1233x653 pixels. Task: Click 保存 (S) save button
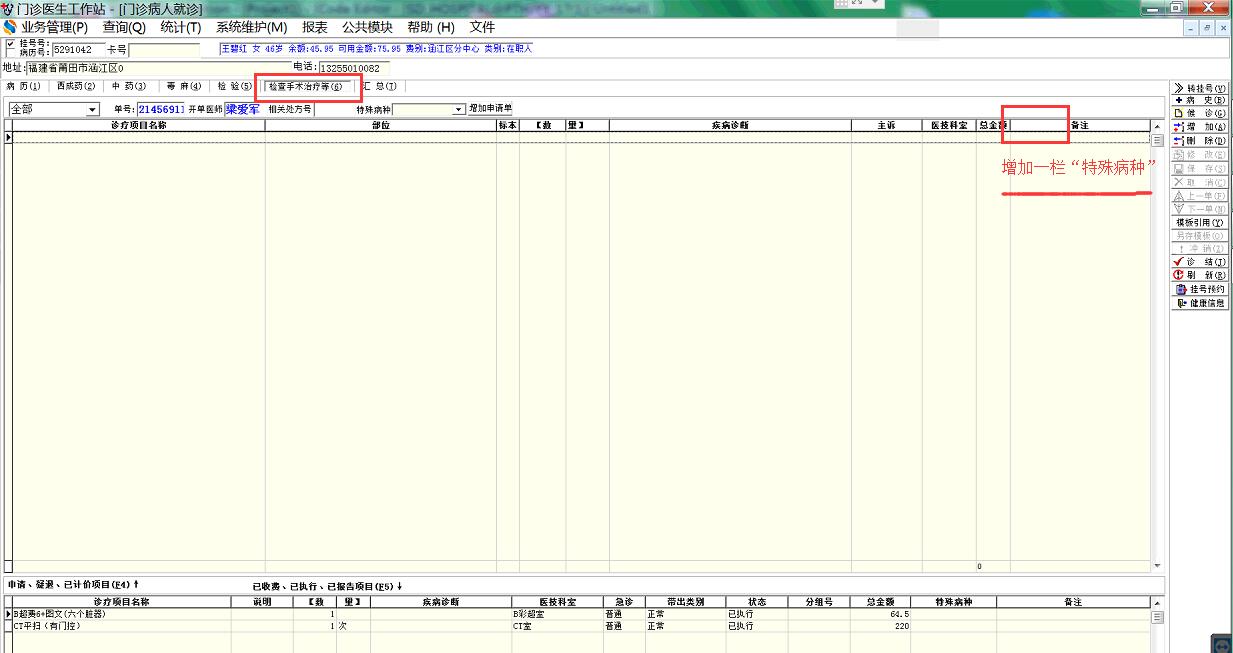coord(1199,169)
